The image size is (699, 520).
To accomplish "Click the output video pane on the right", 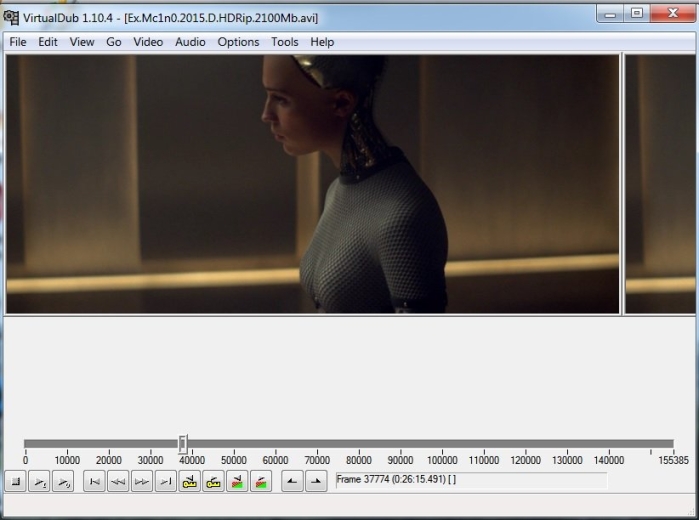I will click(x=660, y=184).
